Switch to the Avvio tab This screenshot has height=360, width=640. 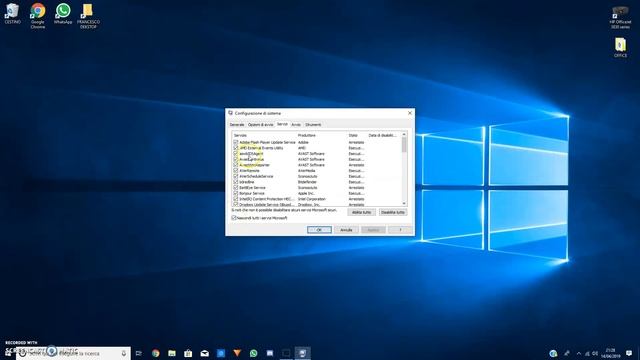[296, 124]
